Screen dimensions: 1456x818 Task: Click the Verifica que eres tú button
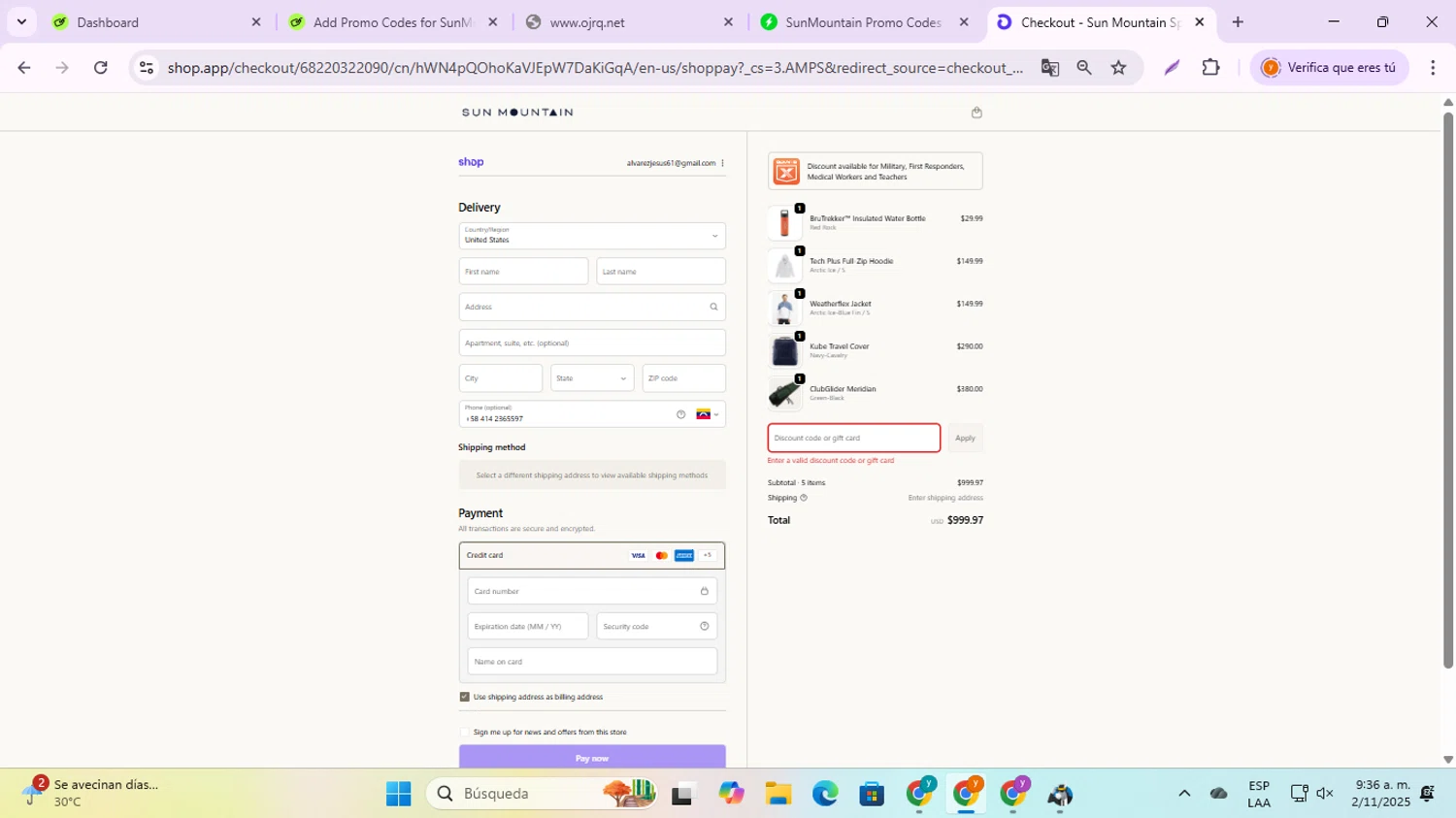[1329, 67]
